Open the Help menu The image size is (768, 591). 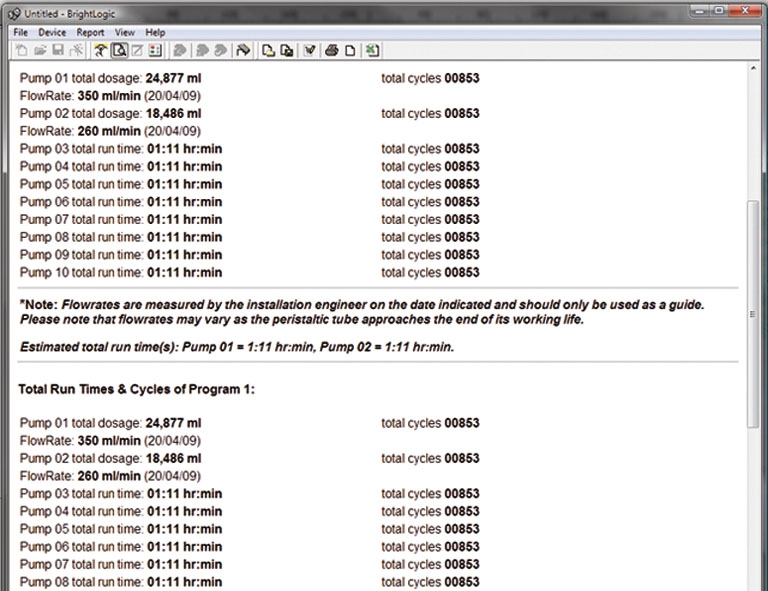(155, 32)
